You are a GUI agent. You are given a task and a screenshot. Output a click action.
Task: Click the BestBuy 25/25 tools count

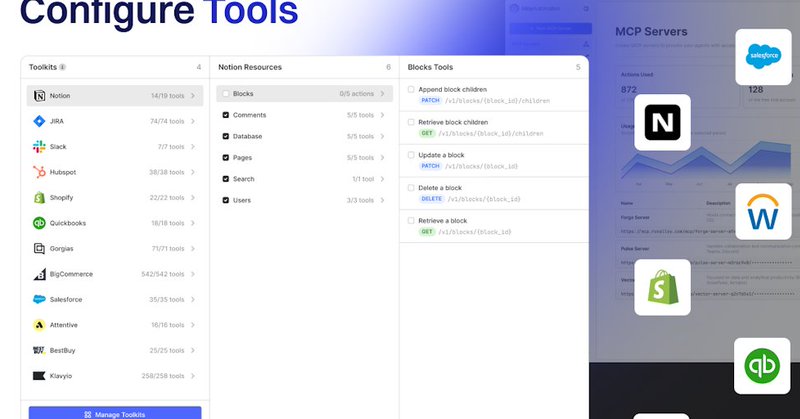pos(167,350)
